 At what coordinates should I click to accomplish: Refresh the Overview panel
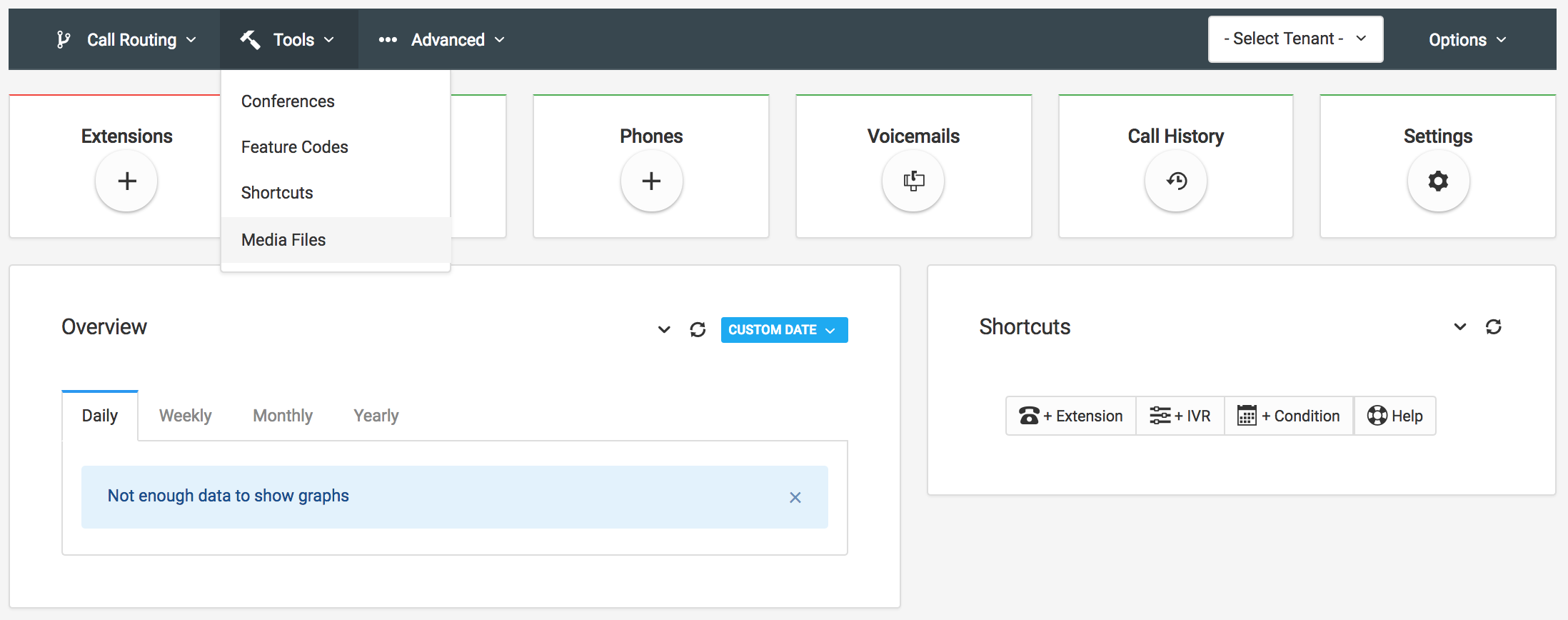pyautogui.click(x=698, y=329)
